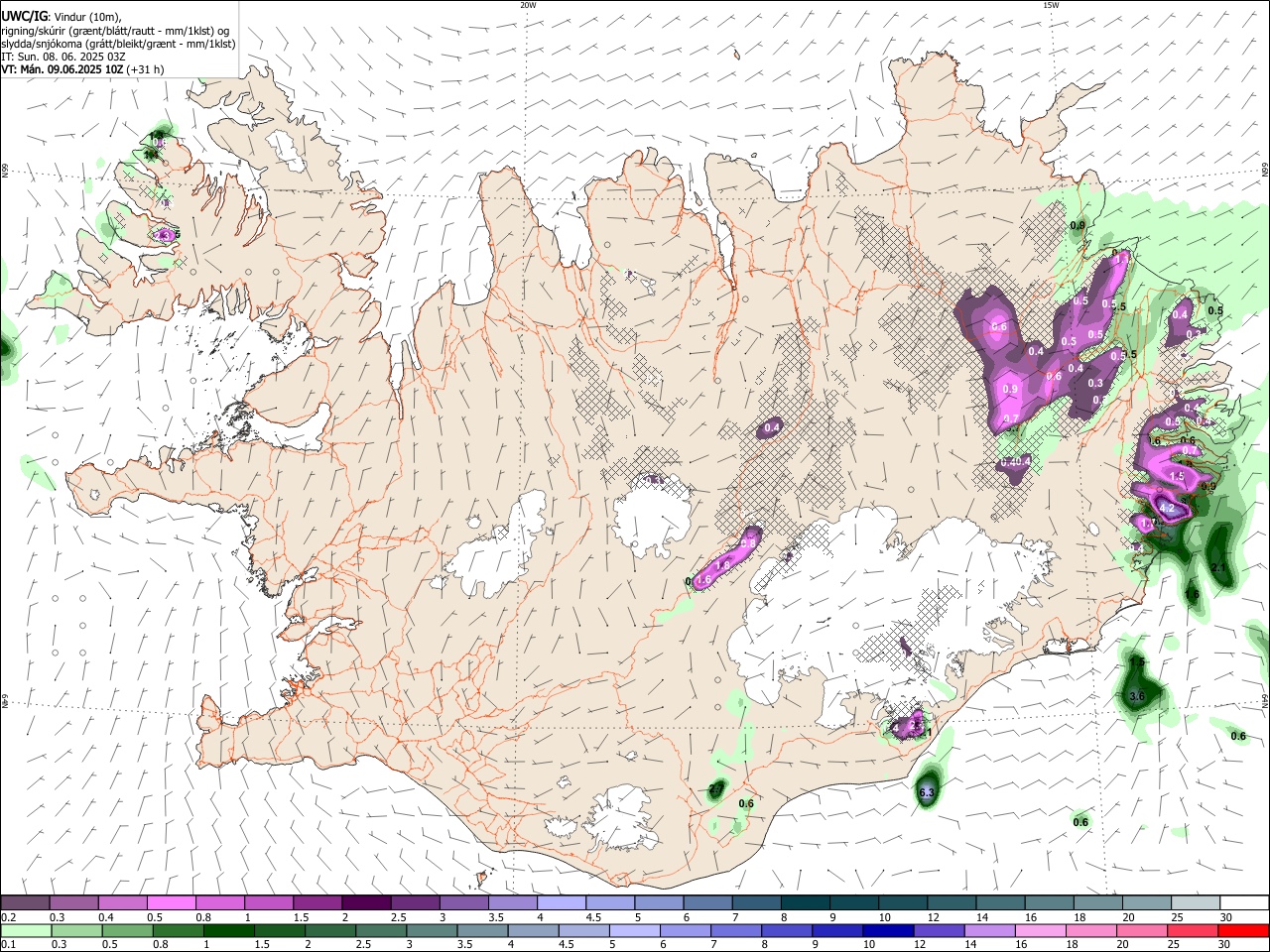
Task: Select the initial time 'IT: Sun. 08. 06. 2025 03Z'
Action: [x=63, y=57]
